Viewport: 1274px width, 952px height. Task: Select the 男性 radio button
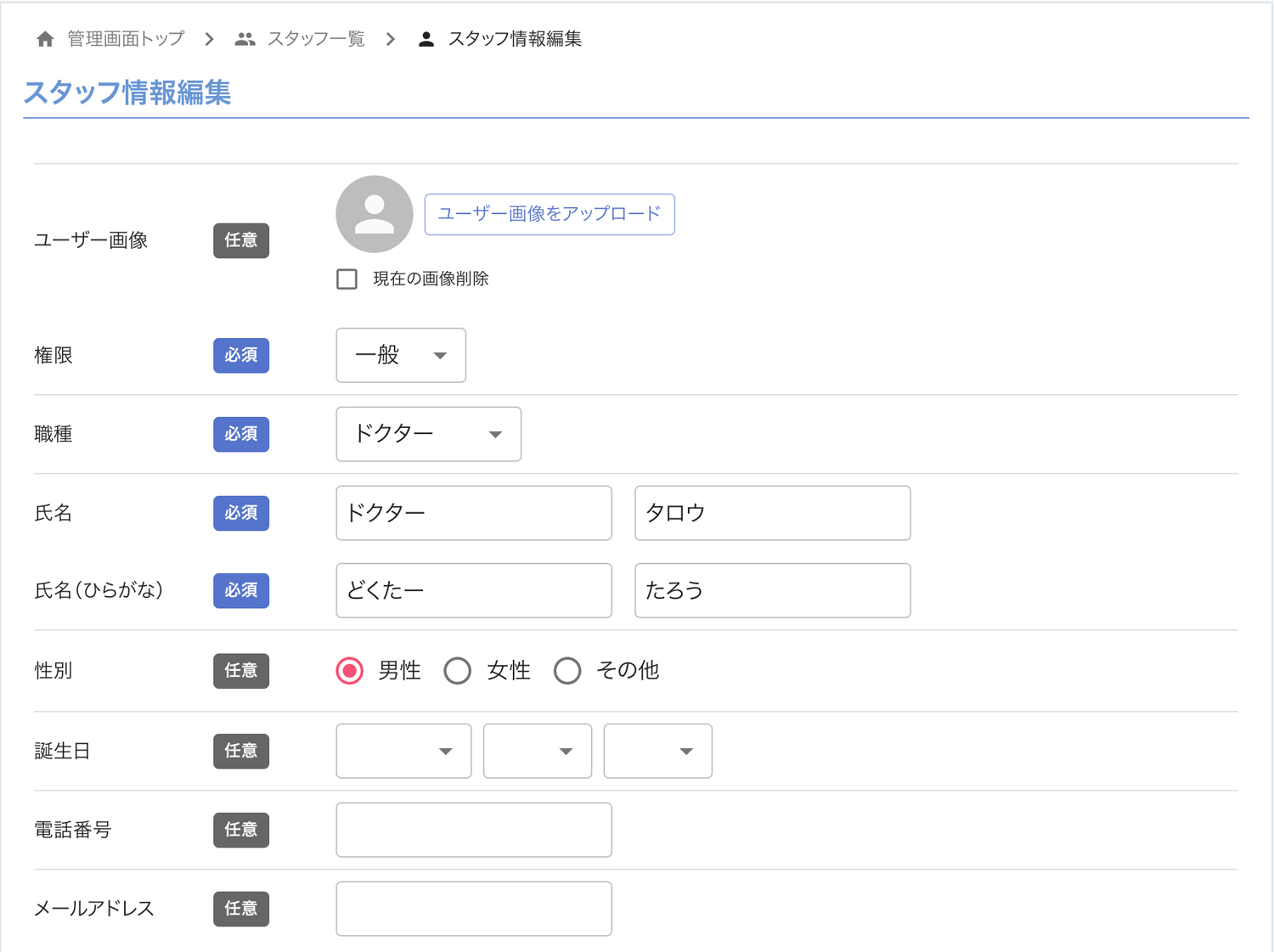click(x=349, y=671)
